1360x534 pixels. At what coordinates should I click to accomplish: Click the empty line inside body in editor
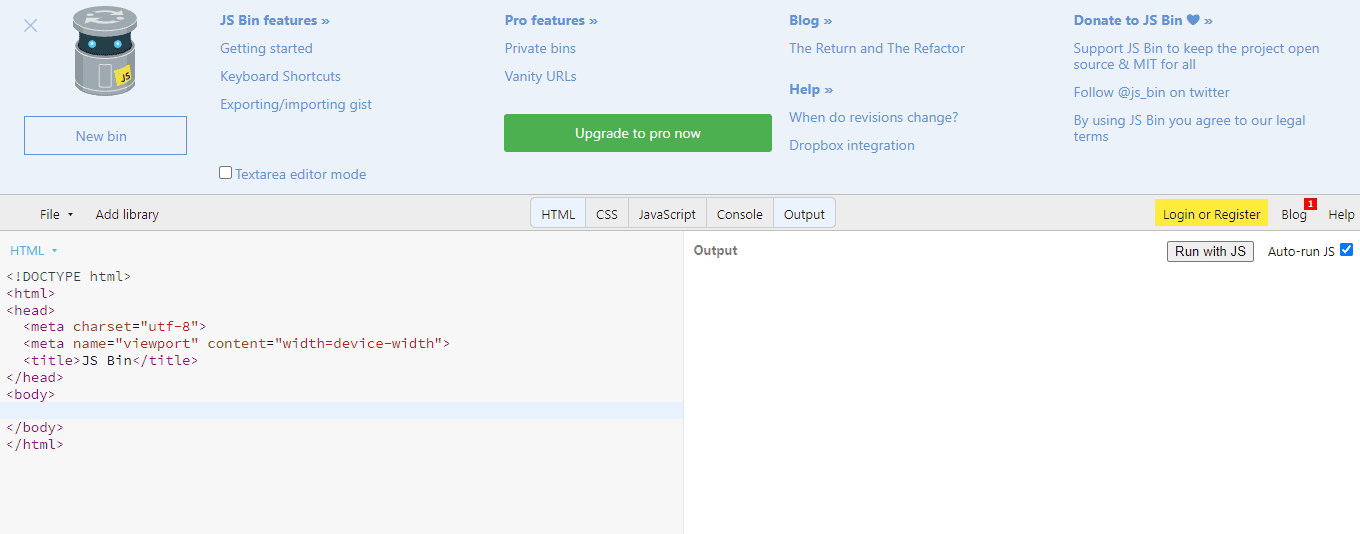341,410
